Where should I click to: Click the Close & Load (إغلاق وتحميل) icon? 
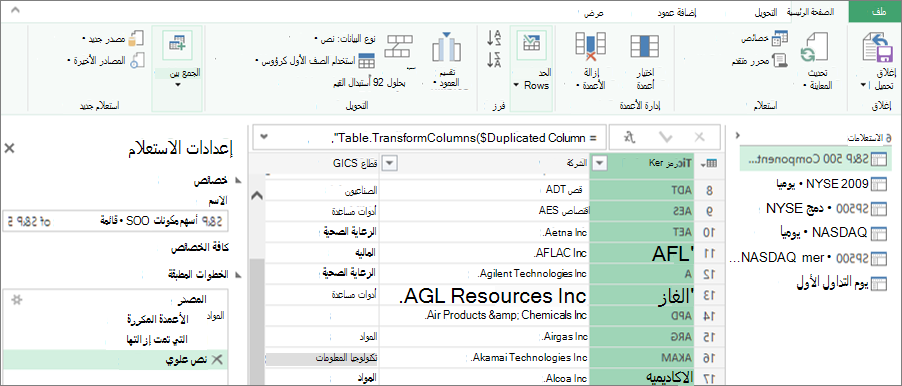[x=877, y=48]
